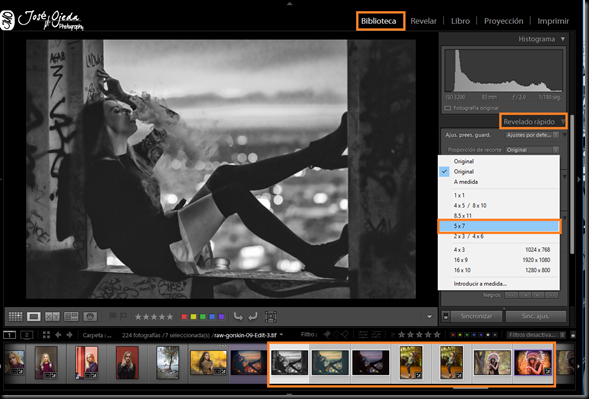The width and height of the screenshot is (589, 399).
Task: Open toolbar content dropdown arrow
Action: pyautogui.click(x=429, y=316)
